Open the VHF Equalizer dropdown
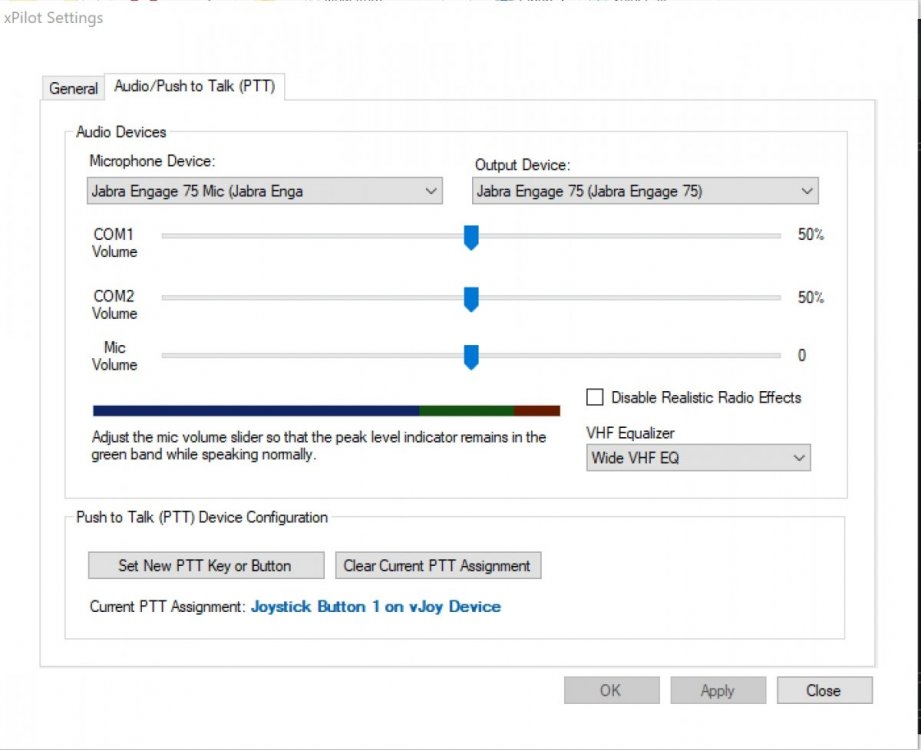Image resolution: width=921 pixels, height=750 pixels. point(698,458)
